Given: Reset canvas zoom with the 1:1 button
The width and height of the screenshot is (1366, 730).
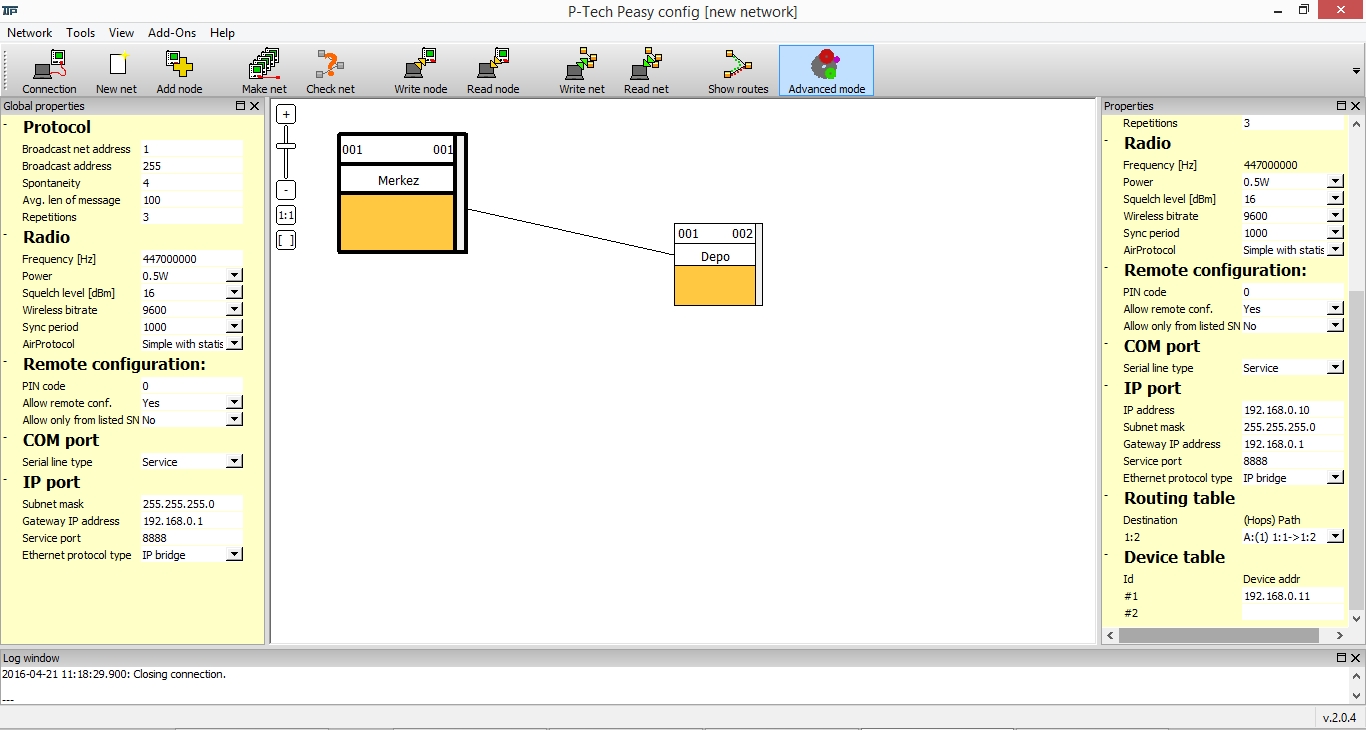Looking at the screenshot, I should click(286, 215).
